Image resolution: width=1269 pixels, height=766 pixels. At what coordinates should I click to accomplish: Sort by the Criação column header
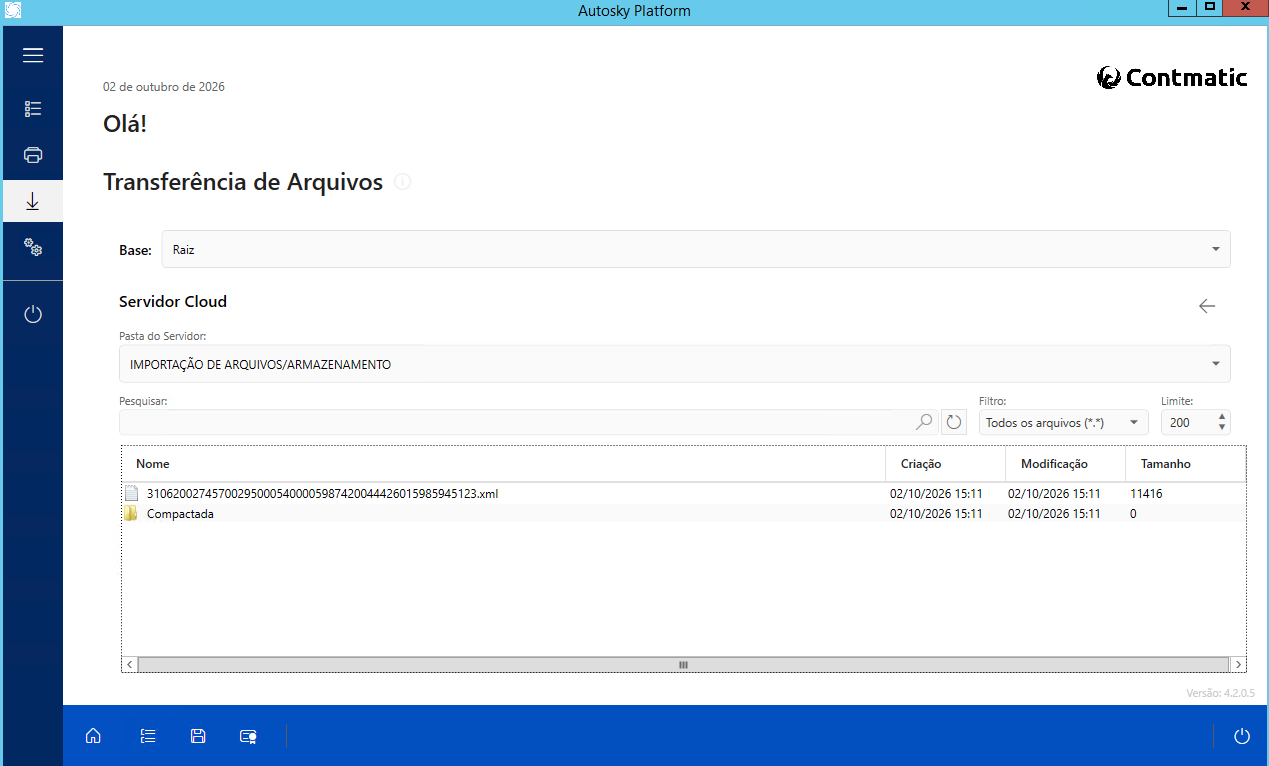945,464
